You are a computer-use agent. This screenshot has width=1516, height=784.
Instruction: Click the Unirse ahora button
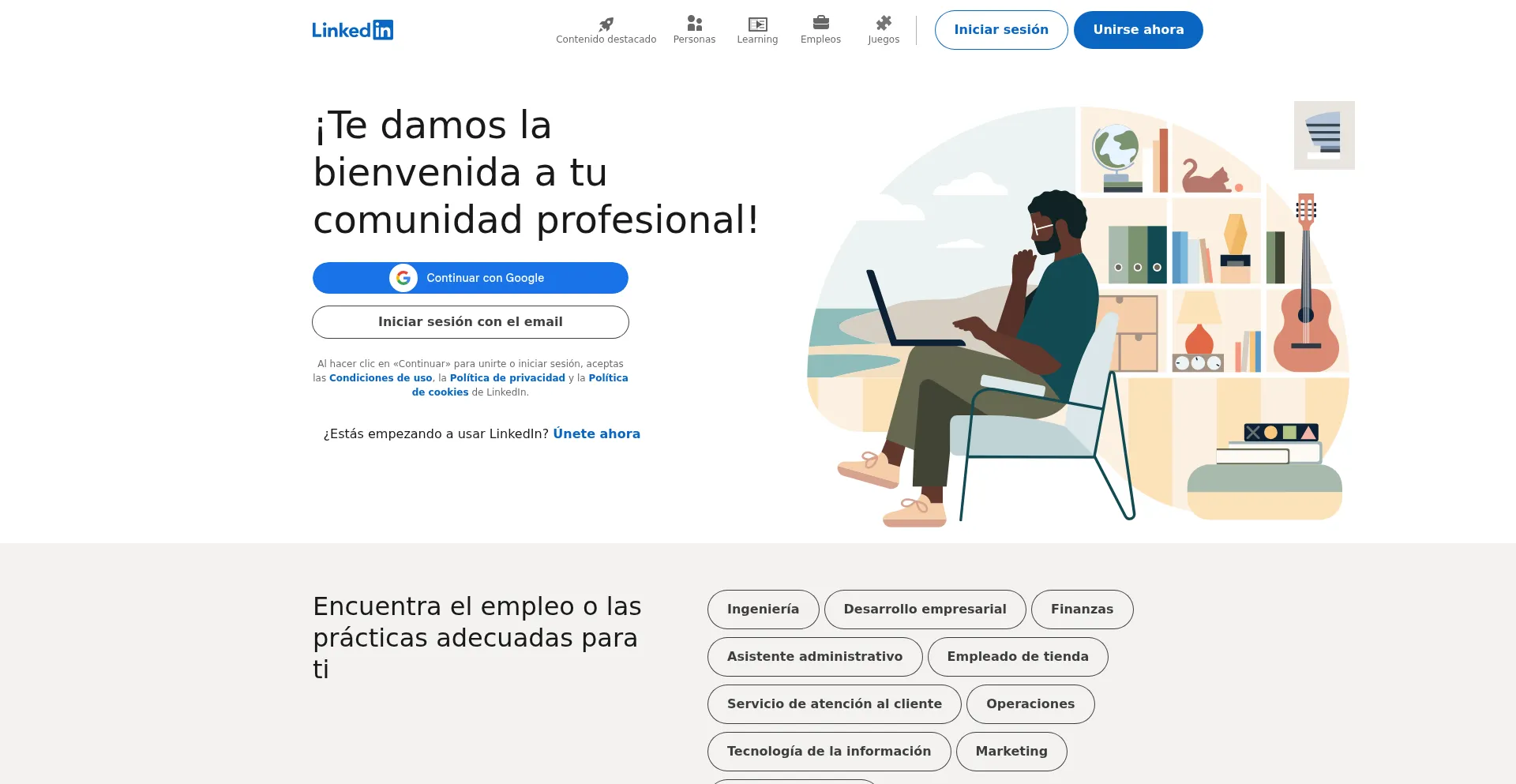click(x=1138, y=30)
